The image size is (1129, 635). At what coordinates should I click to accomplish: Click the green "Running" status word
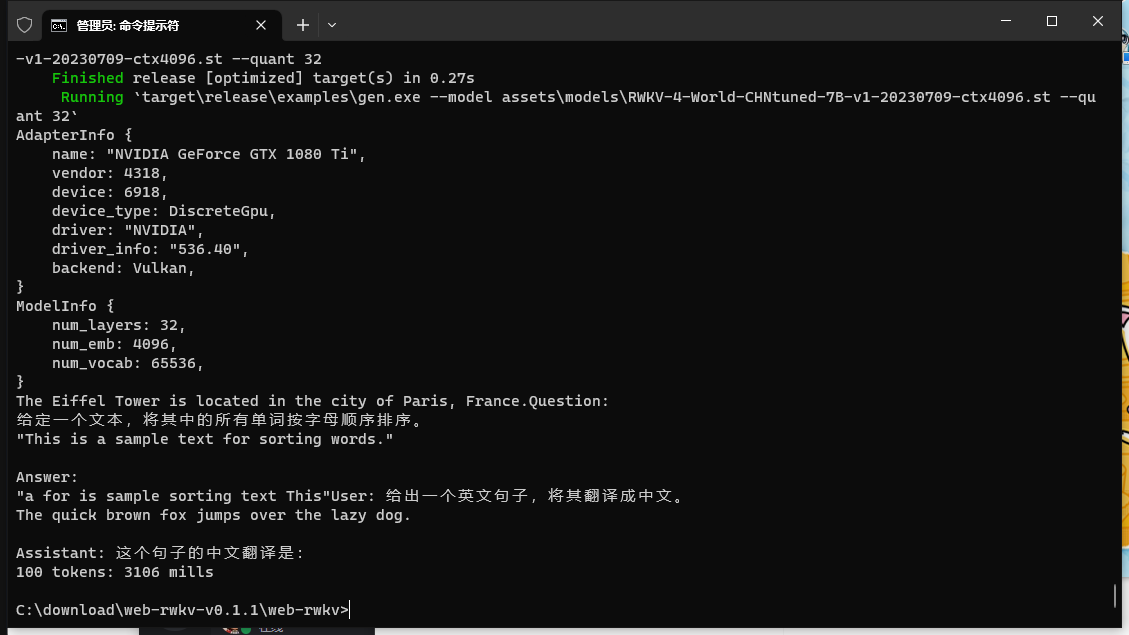pyautogui.click(x=92, y=97)
